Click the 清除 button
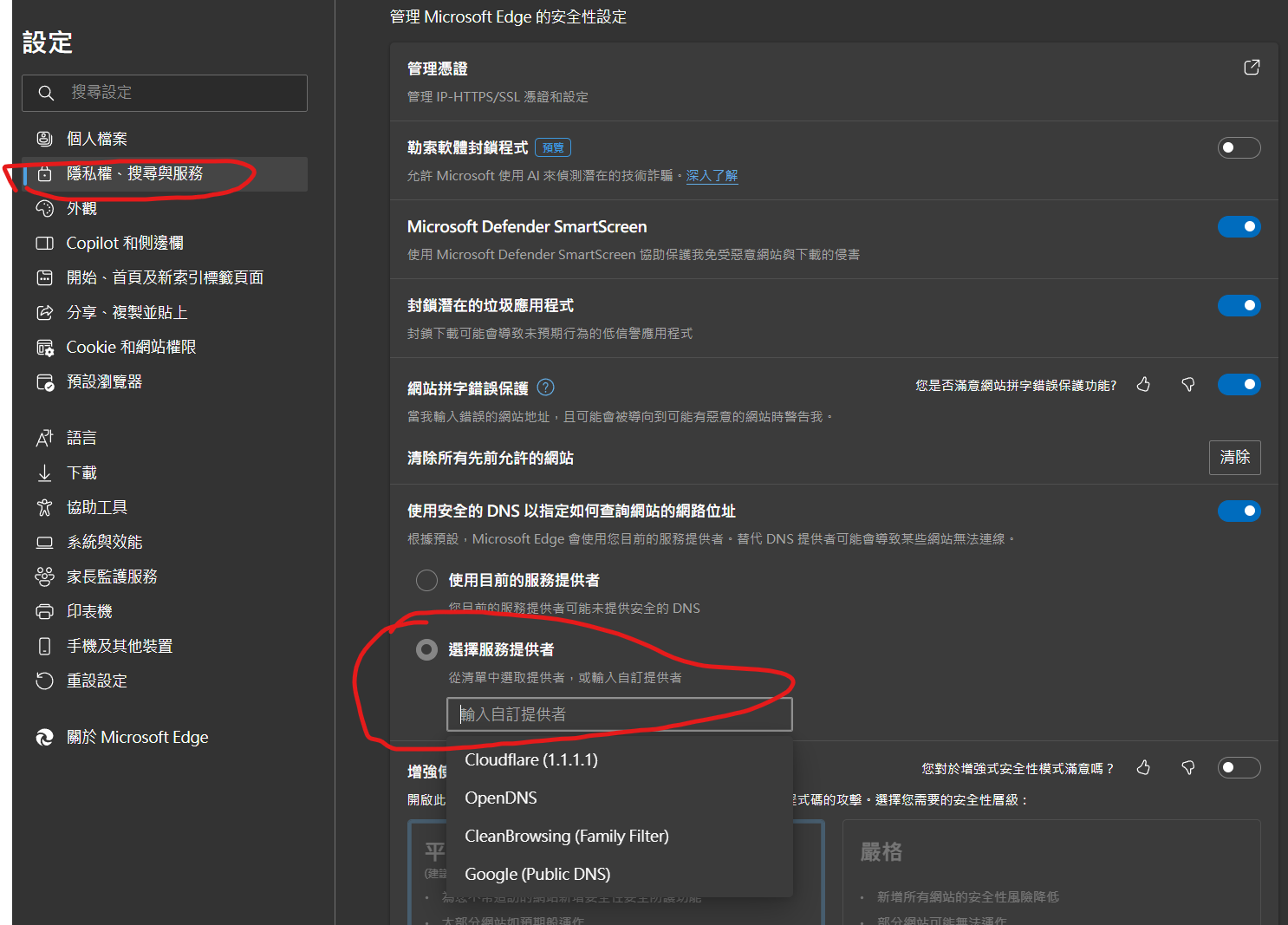This screenshot has width=1288, height=925. (x=1234, y=457)
